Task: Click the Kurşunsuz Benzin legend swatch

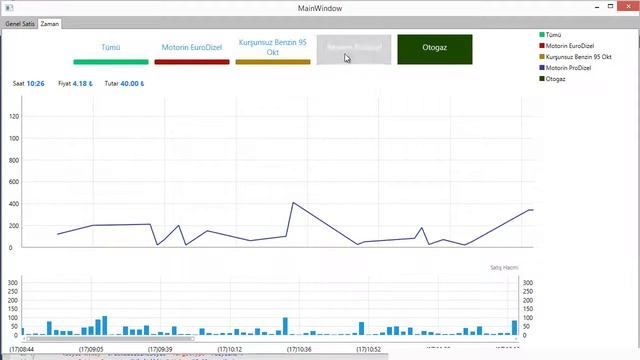Action: (x=542, y=57)
